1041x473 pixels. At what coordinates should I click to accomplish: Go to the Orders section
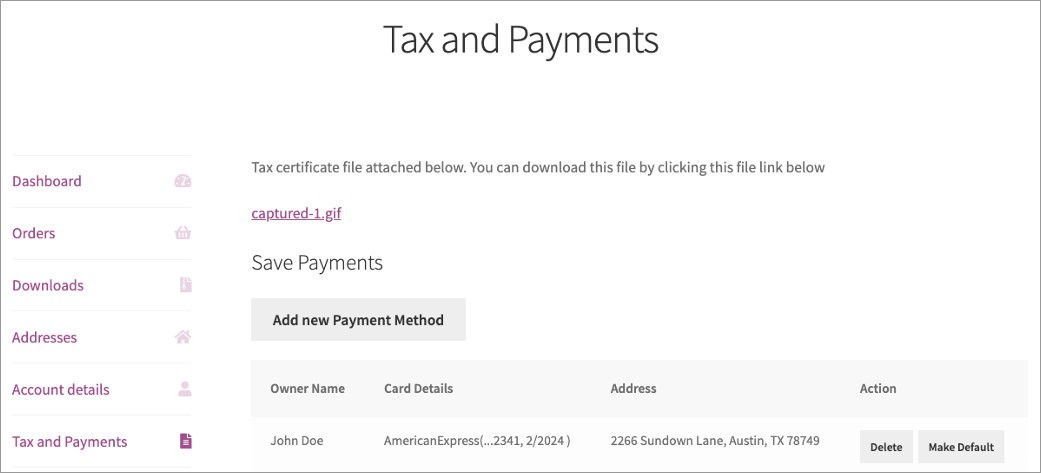(x=33, y=233)
